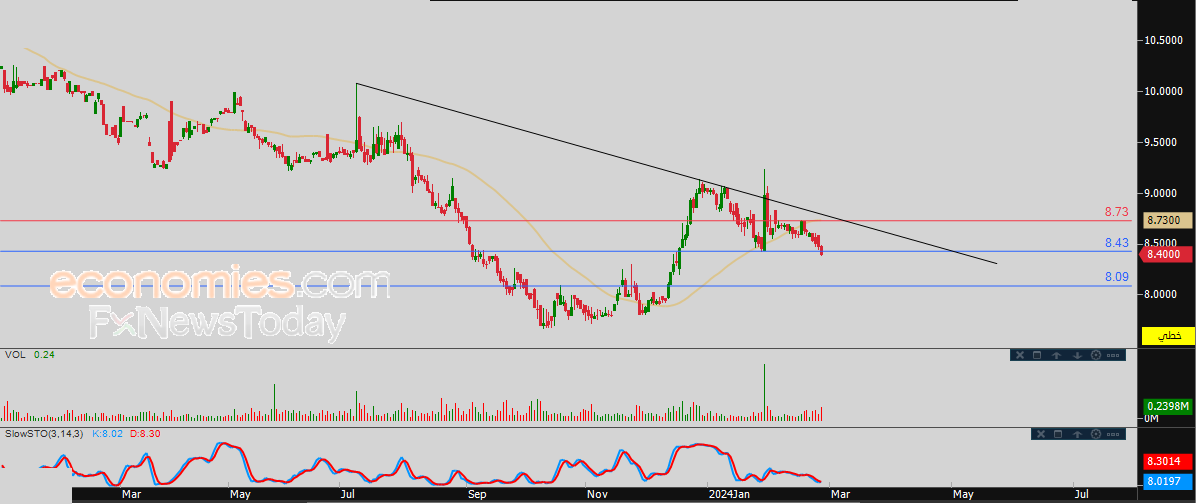The width and height of the screenshot is (1196, 504).
Task: Click the K:8.02 stochastic value
Action: 106,433
